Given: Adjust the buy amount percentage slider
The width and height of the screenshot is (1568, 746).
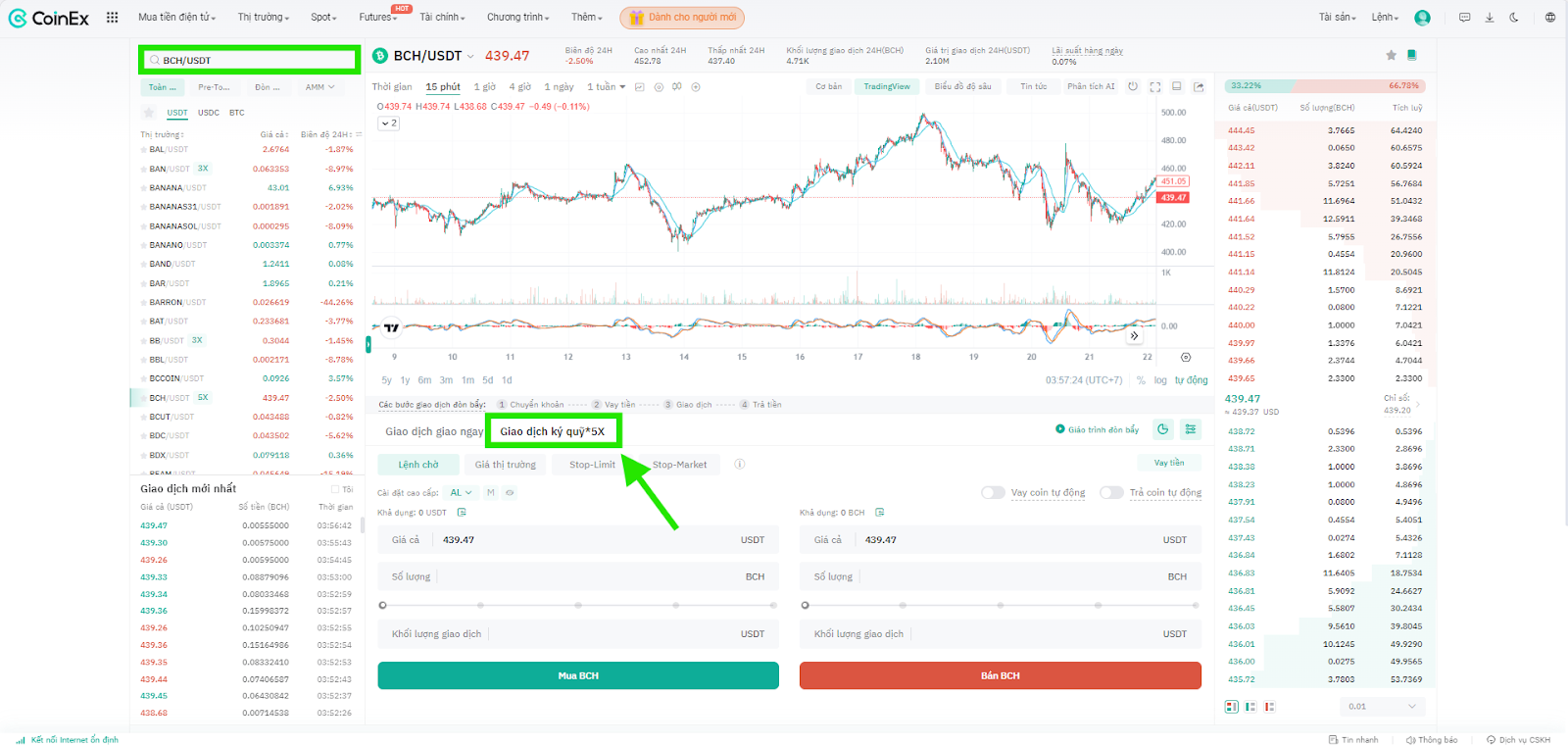Looking at the screenshot, I should [x=578, y=606].
